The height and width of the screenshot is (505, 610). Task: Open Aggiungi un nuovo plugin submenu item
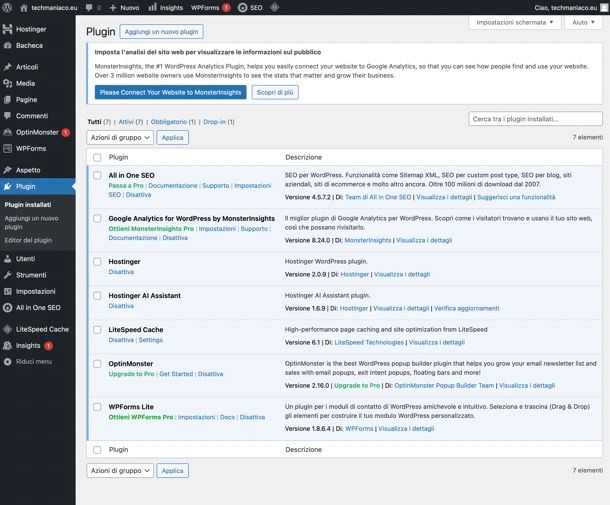(x=32, y=223)
